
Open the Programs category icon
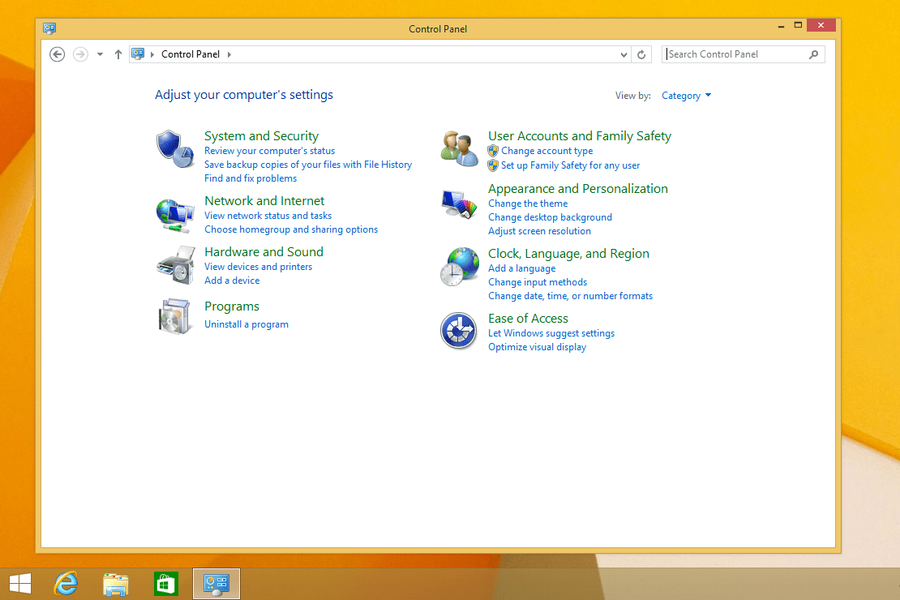[x=175, y=316]
